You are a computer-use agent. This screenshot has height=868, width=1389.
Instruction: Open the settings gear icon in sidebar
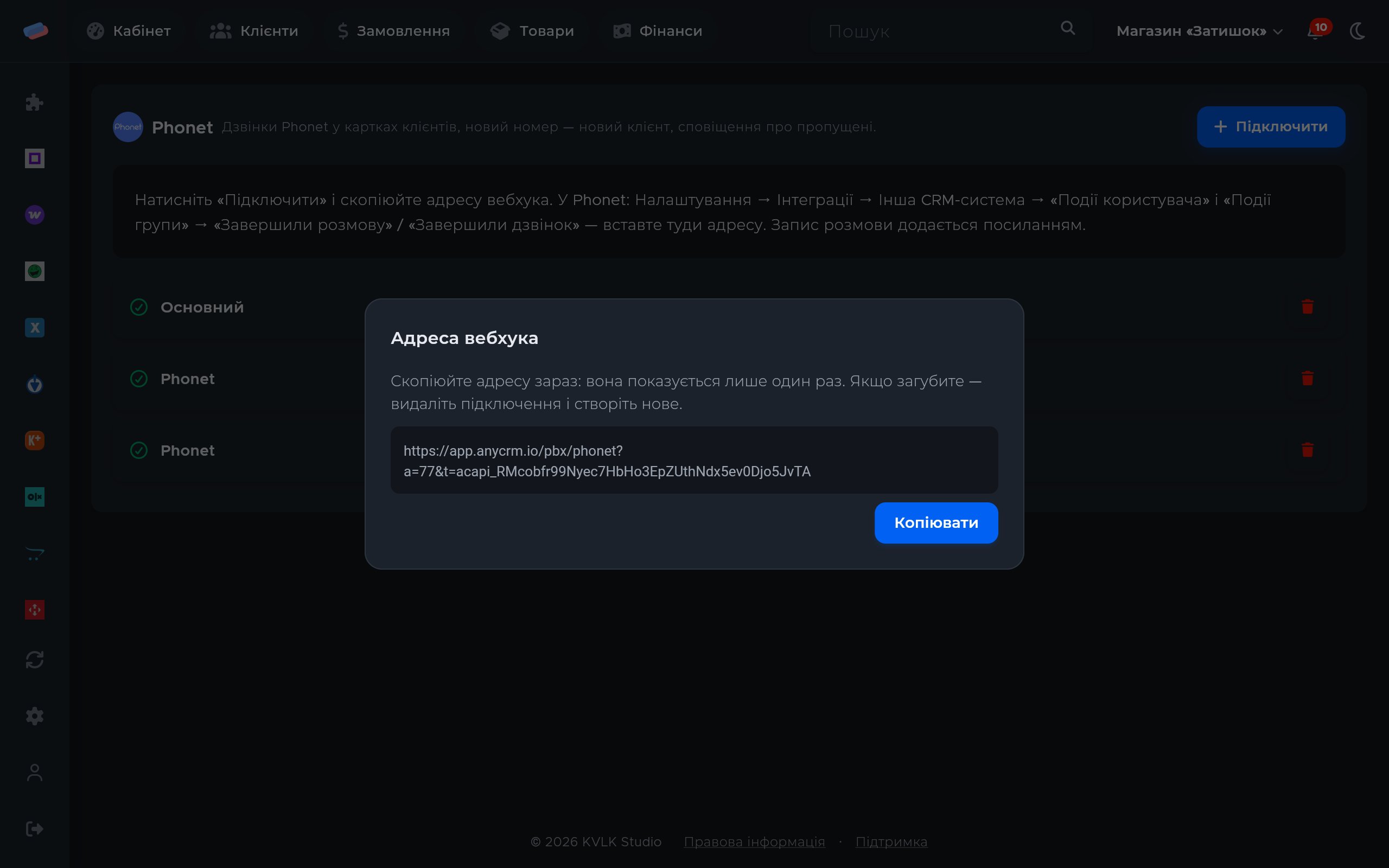(x=34, y=716)
